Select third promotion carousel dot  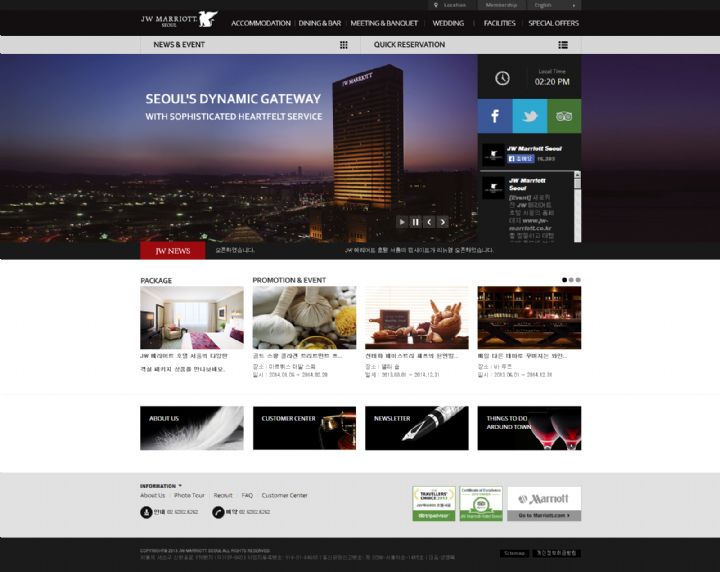click(x=578, y=280)
